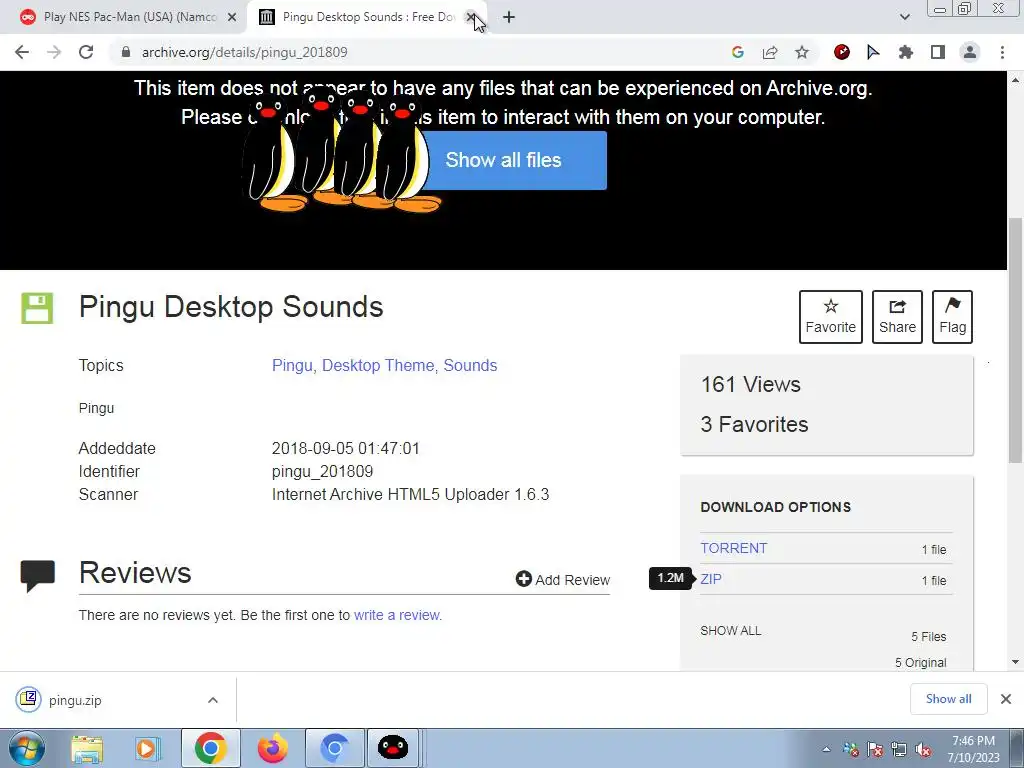Open a new browser tab
Viewport: 1024px width, 768px height.
[x=509, y=18]
